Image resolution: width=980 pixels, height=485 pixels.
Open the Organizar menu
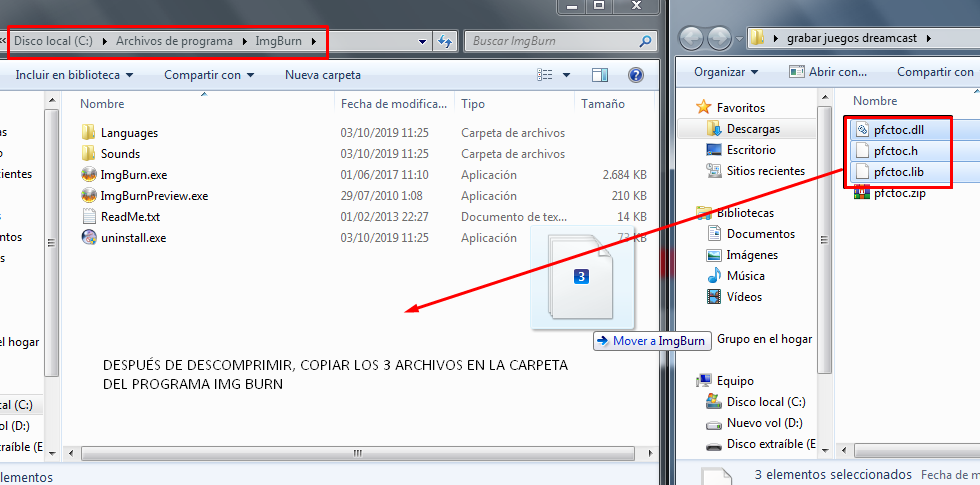pos(726,72)
